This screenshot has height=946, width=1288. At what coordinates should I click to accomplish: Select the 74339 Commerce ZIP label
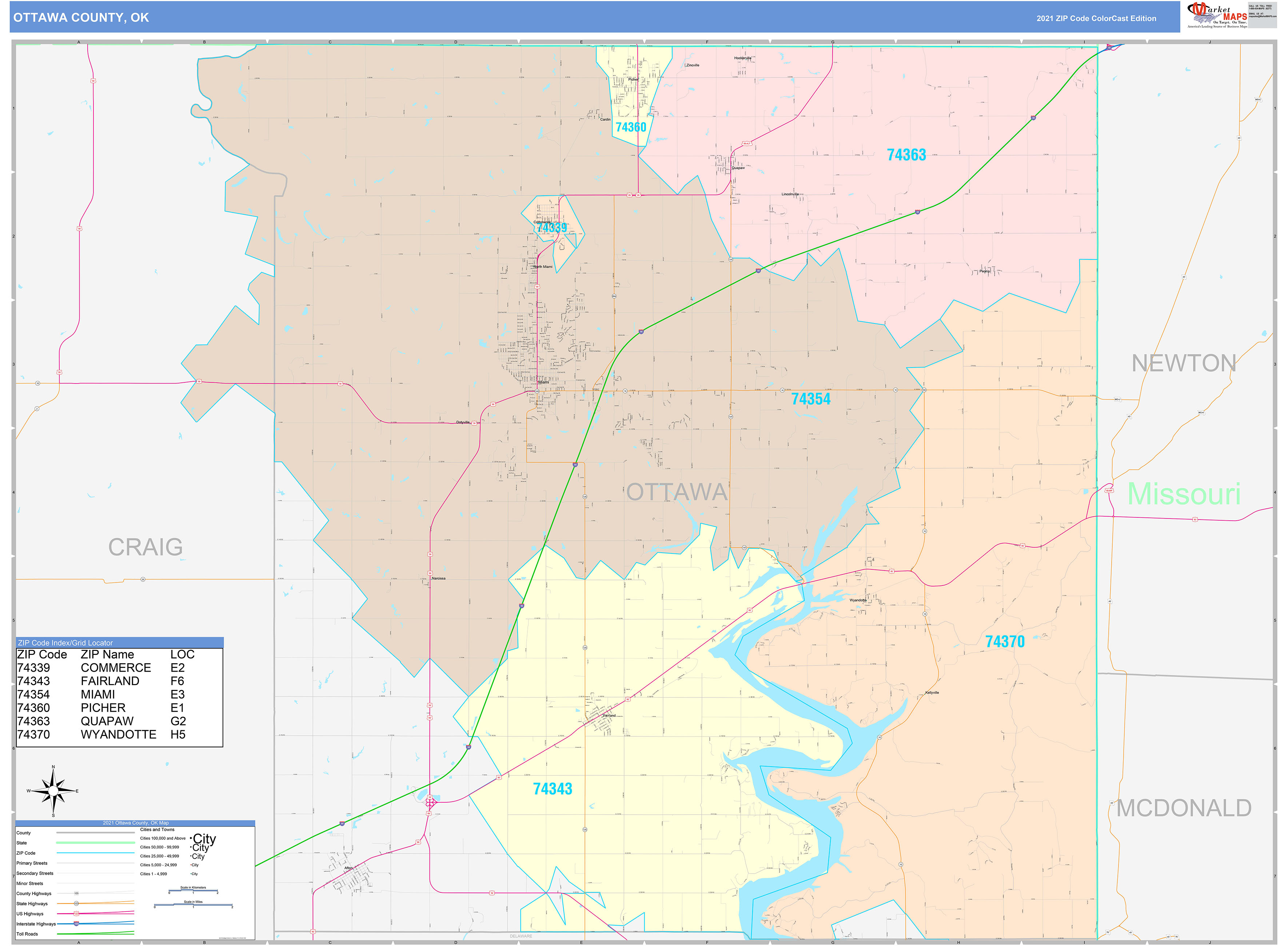[x=552, y=228]
